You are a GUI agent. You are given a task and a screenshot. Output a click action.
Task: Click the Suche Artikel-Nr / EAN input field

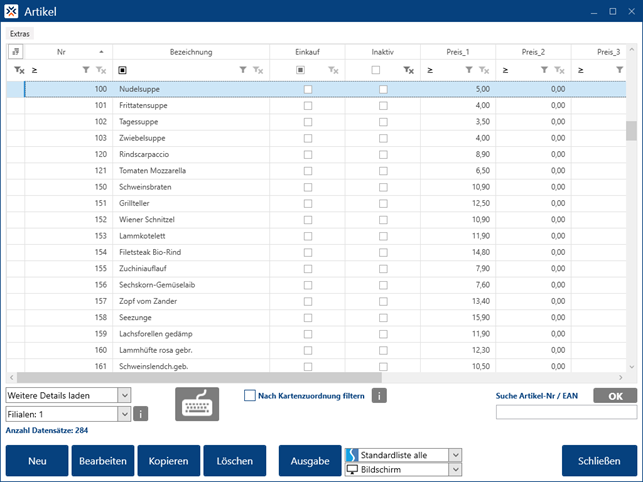tap(566, 412)
